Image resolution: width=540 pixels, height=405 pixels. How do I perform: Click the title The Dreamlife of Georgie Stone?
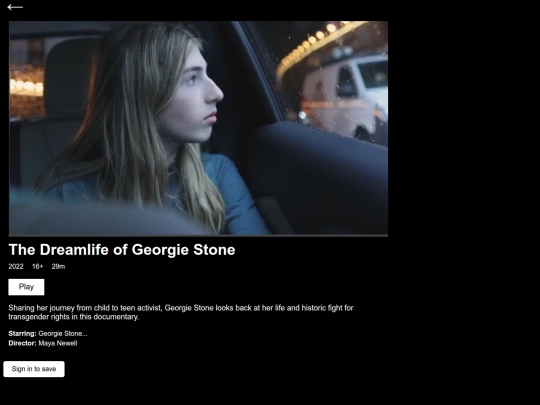[x=122, y=250]
